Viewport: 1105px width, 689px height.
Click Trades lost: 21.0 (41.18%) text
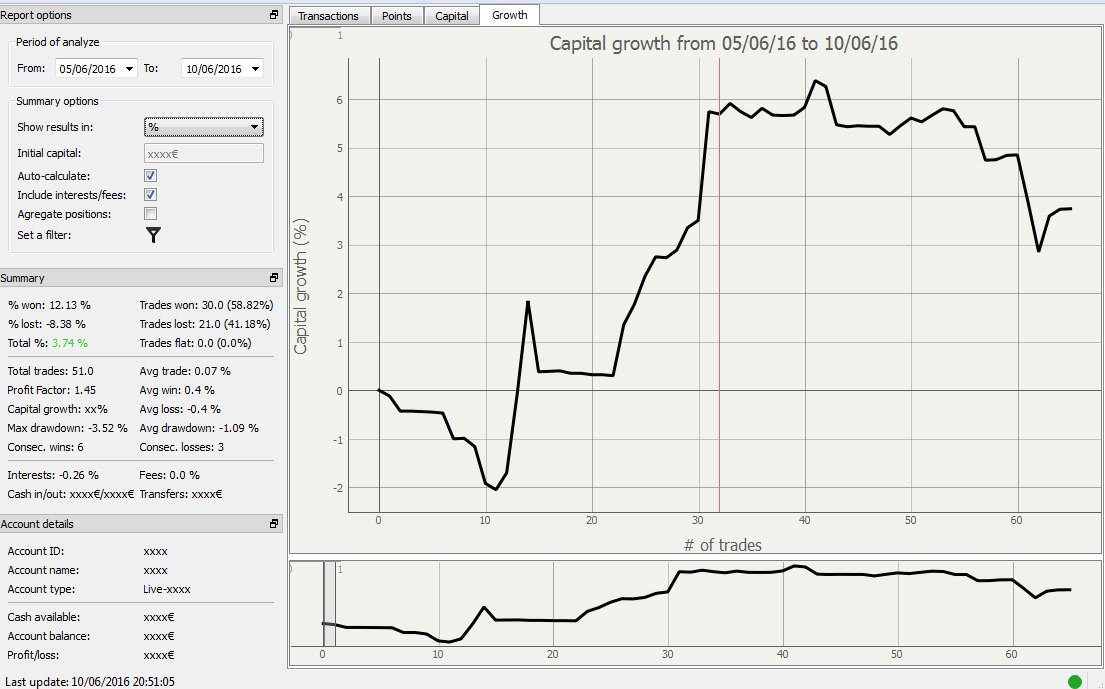click(205, 324)
